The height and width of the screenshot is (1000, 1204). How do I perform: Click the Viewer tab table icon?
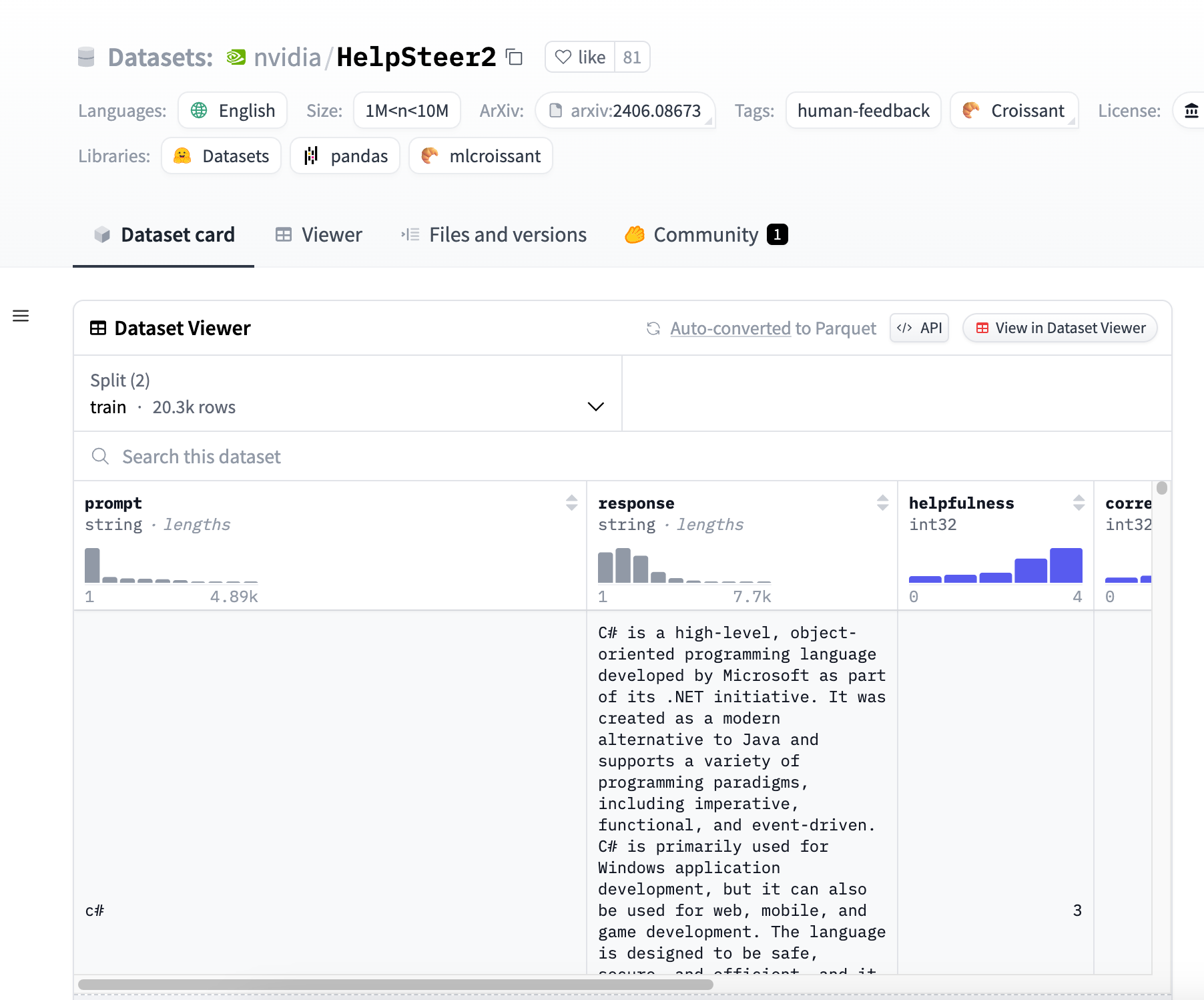[284, 235]
